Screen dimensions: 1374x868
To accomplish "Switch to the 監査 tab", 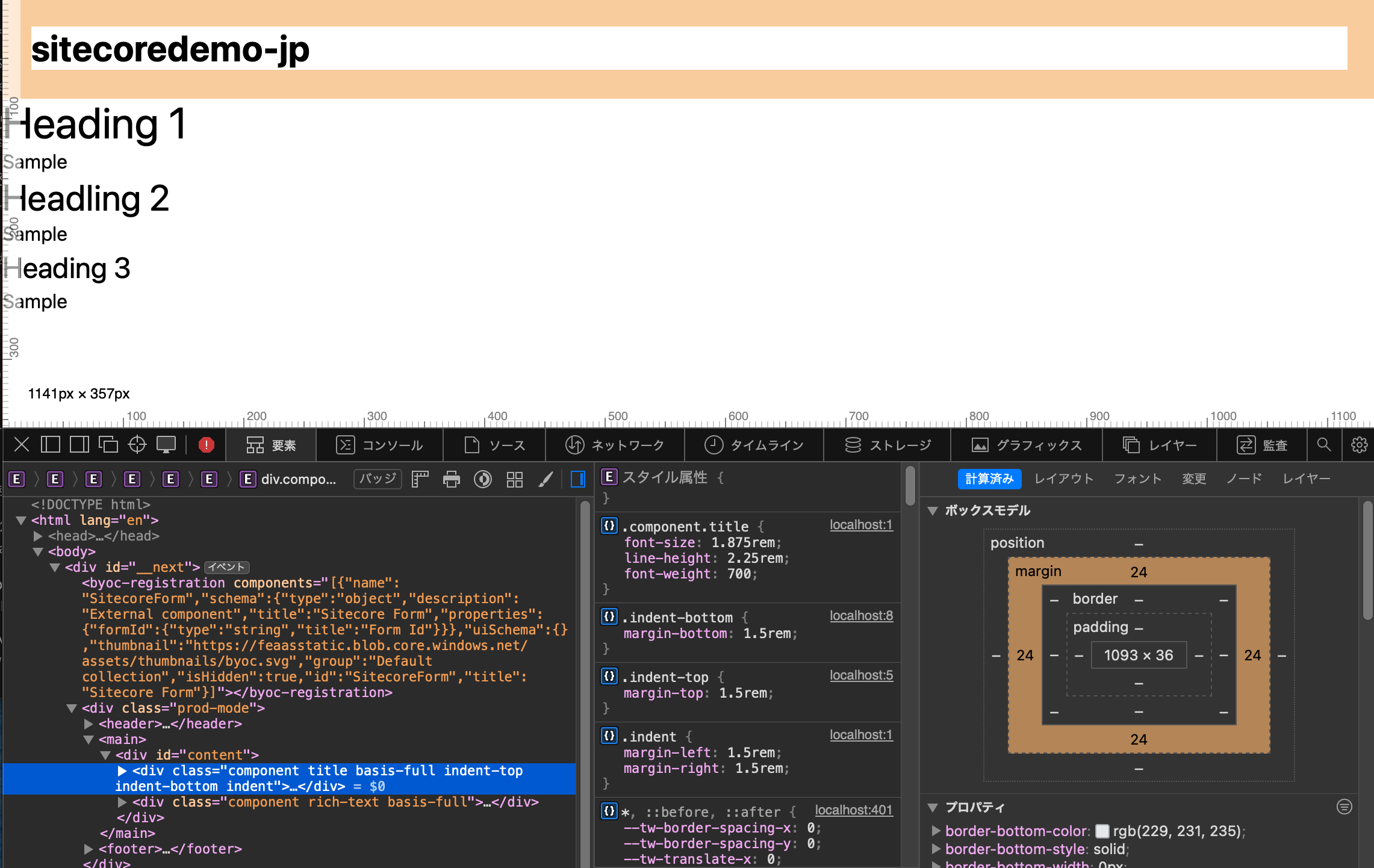I will [x=1262, y=445].
